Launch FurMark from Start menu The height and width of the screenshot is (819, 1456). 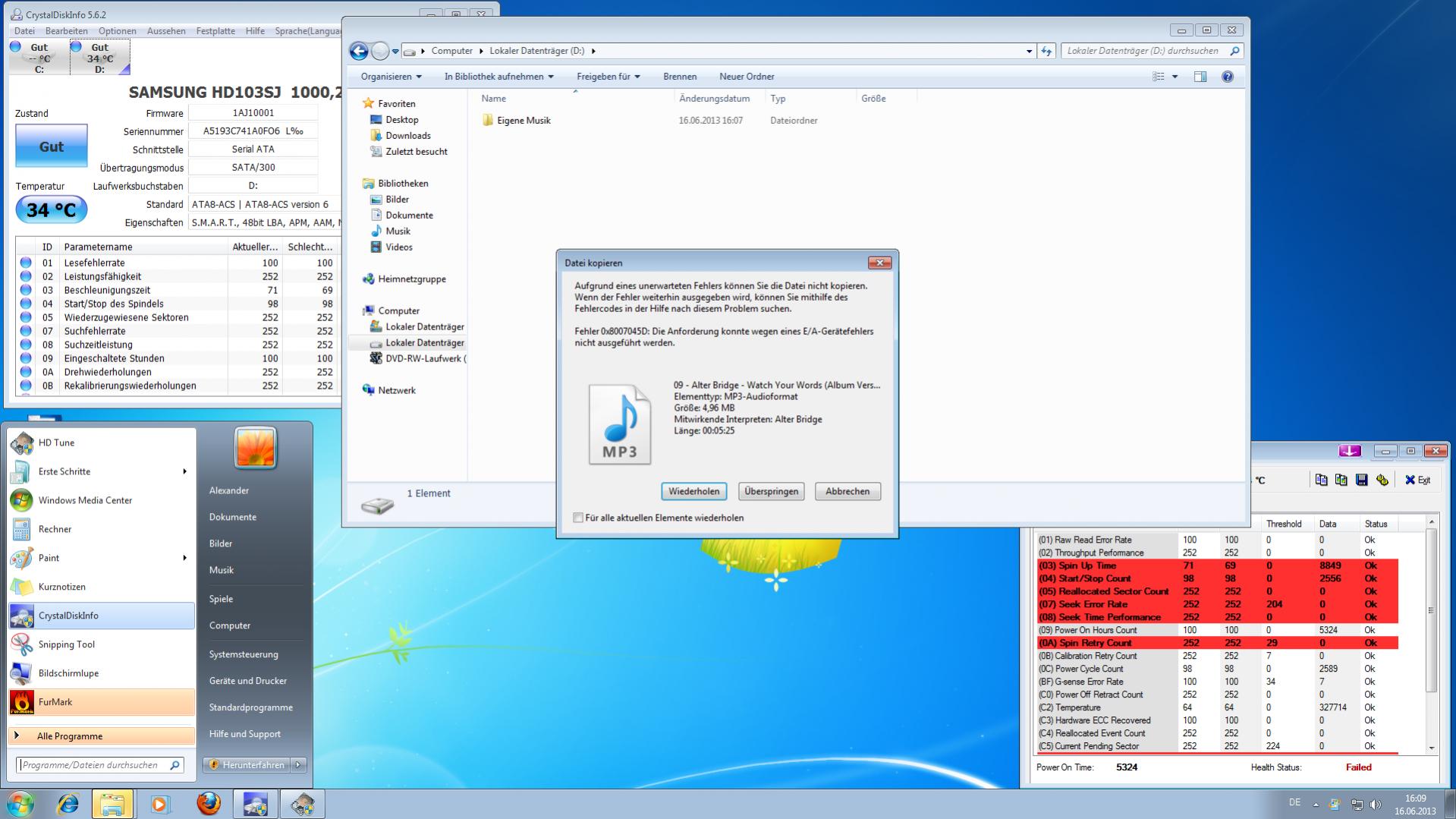click(x=101, y=702)
